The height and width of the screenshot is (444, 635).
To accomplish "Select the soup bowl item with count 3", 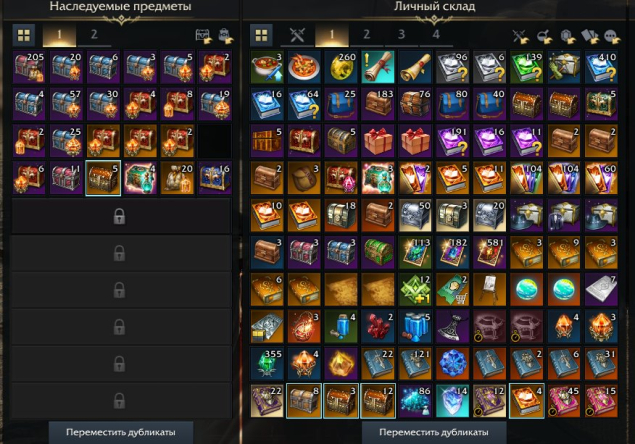I will pyautogui.click(x=267, y=67).
